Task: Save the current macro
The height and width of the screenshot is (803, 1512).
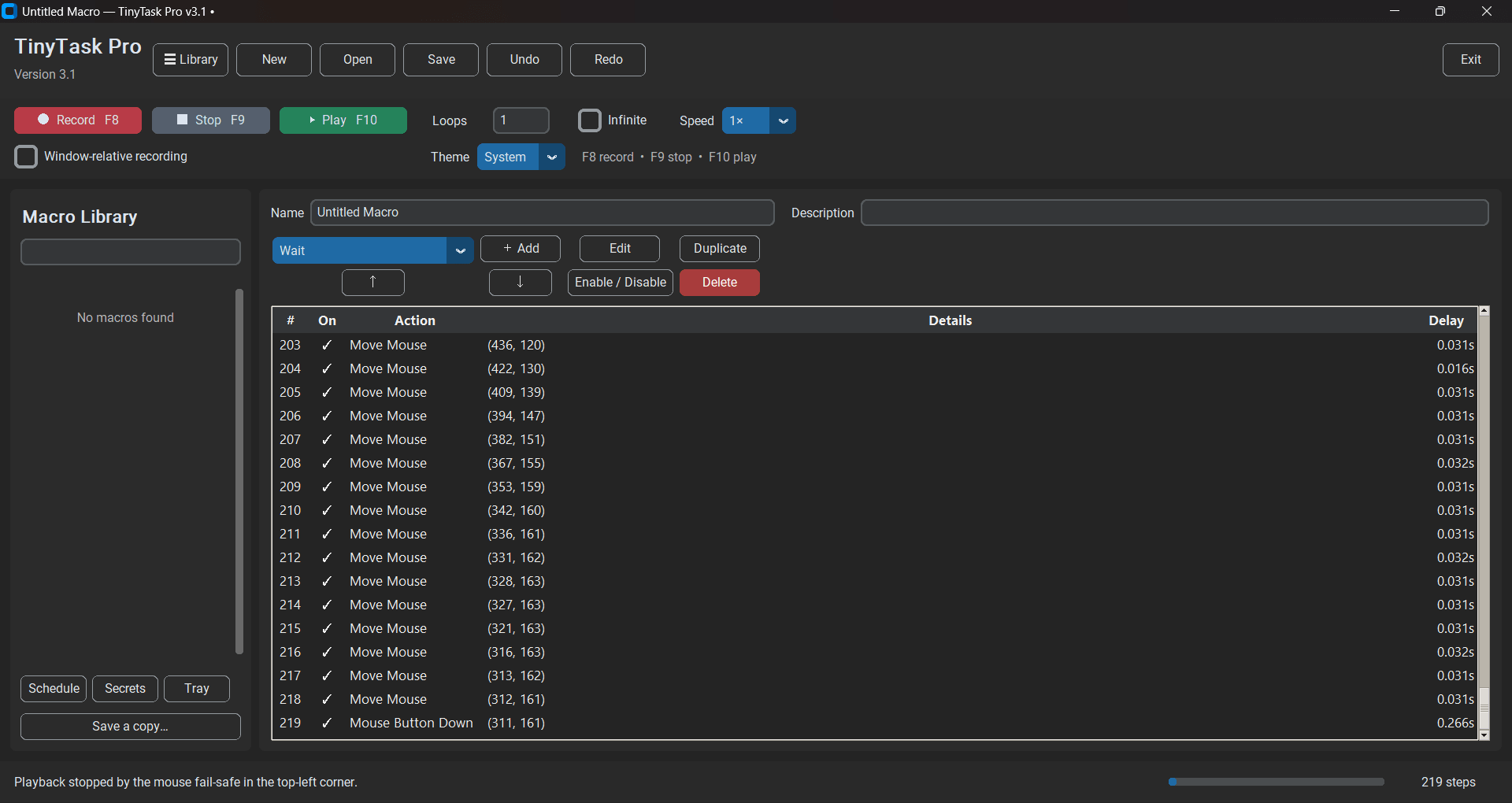Action: pyautogui.click(x=441, y=60)
